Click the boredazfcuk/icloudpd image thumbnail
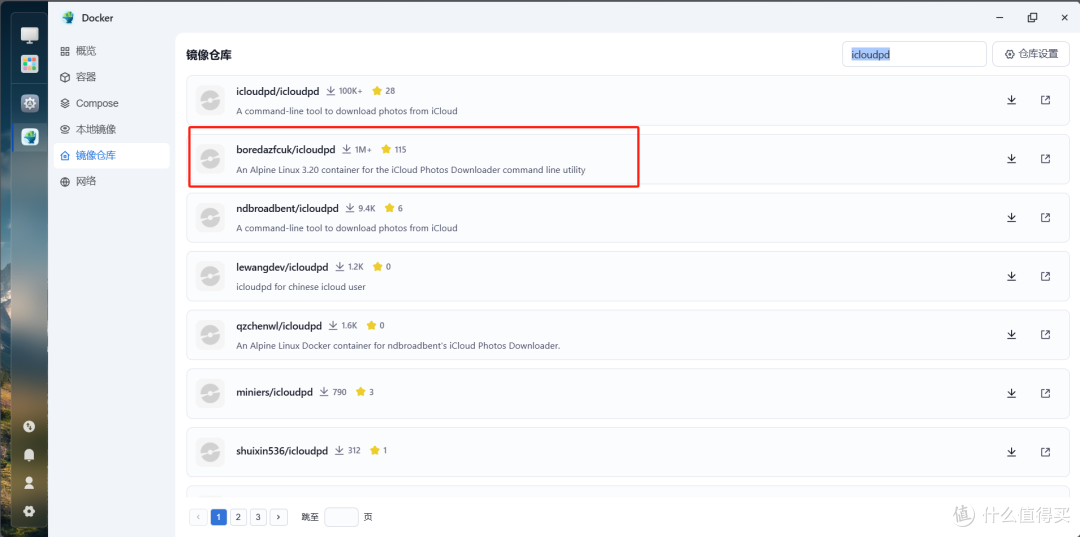1080x537 pixels. [x=209, y=158]
